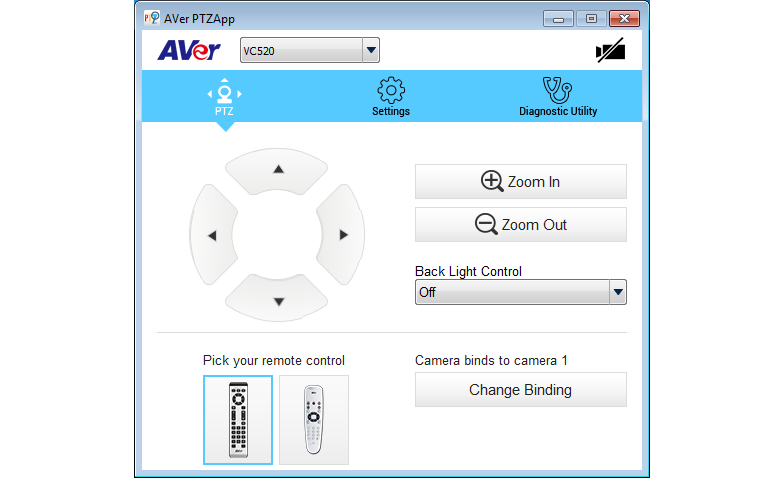Minimize the AVer PTZApp window

coord(558,19)
